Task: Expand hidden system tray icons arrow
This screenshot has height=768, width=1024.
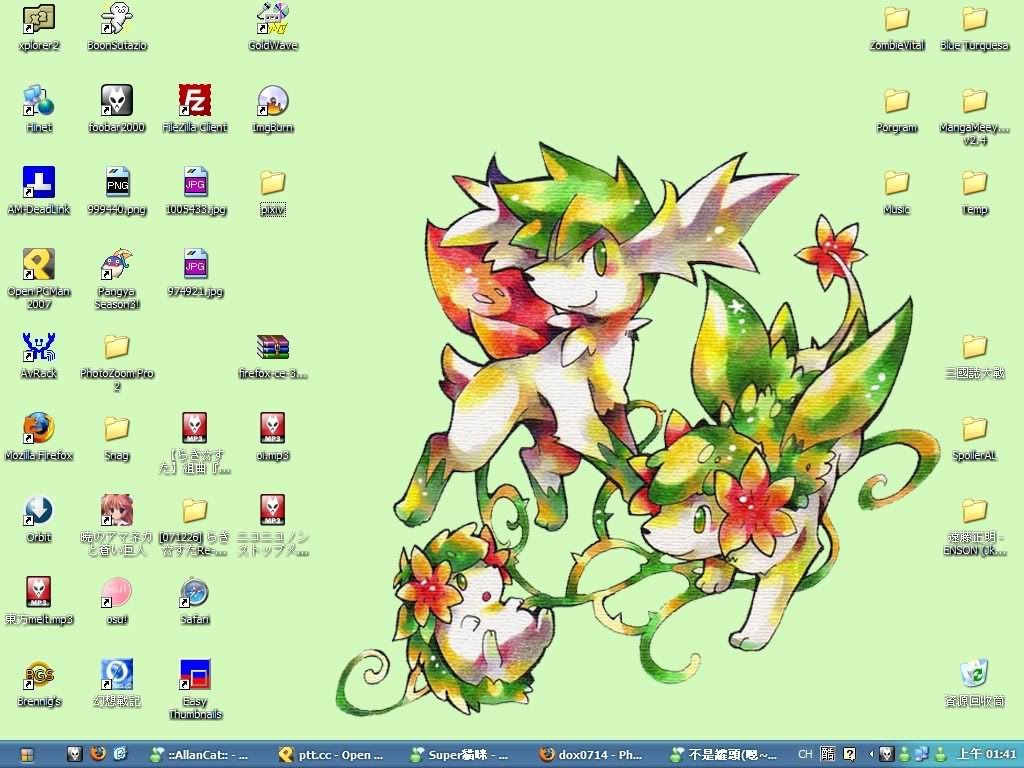Action: pyautogui.click(x=870, y=755)
